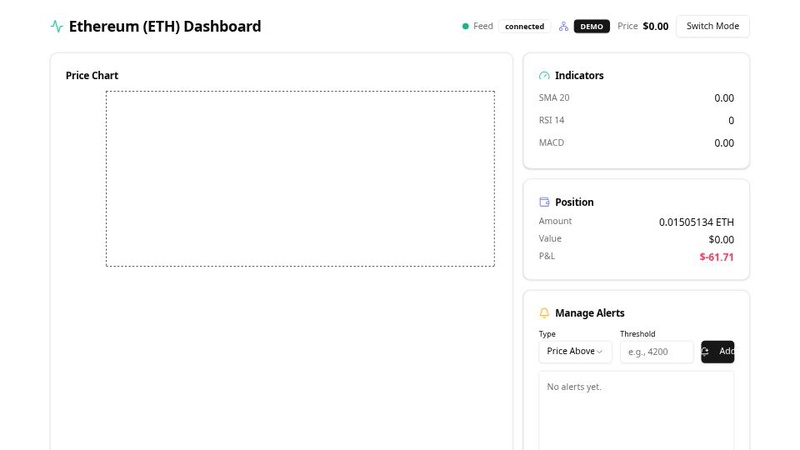Click the MACD value 0.00

click(x=724, y=143)
